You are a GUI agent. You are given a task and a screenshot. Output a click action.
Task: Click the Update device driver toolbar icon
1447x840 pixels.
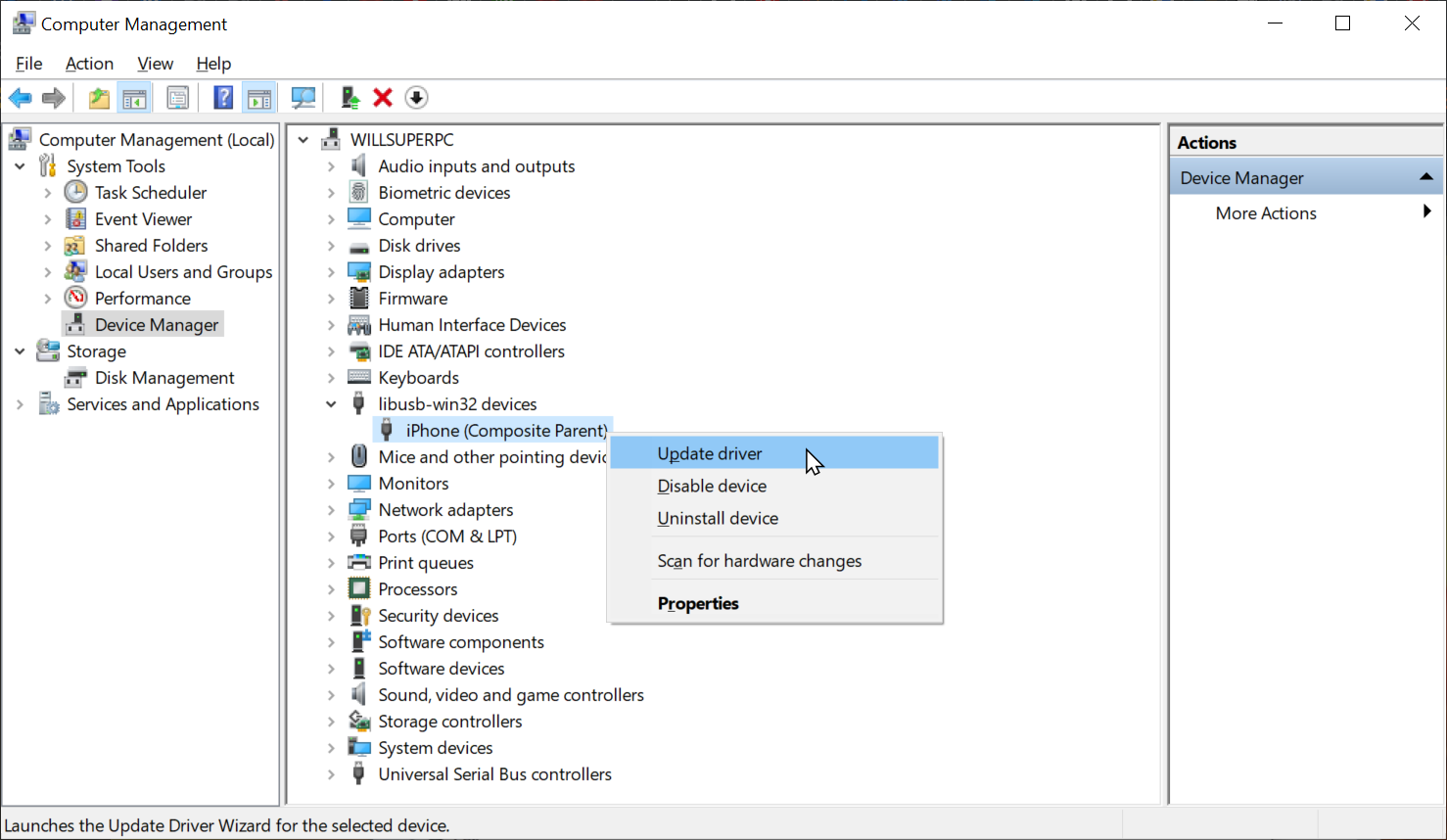(350, 98)
